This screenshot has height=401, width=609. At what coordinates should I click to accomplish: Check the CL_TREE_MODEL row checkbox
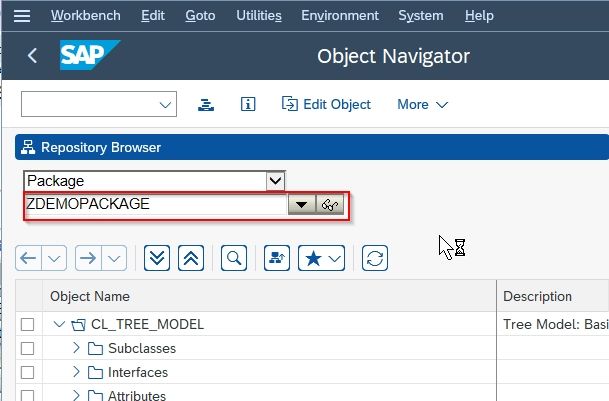click(x=28, y=324)
